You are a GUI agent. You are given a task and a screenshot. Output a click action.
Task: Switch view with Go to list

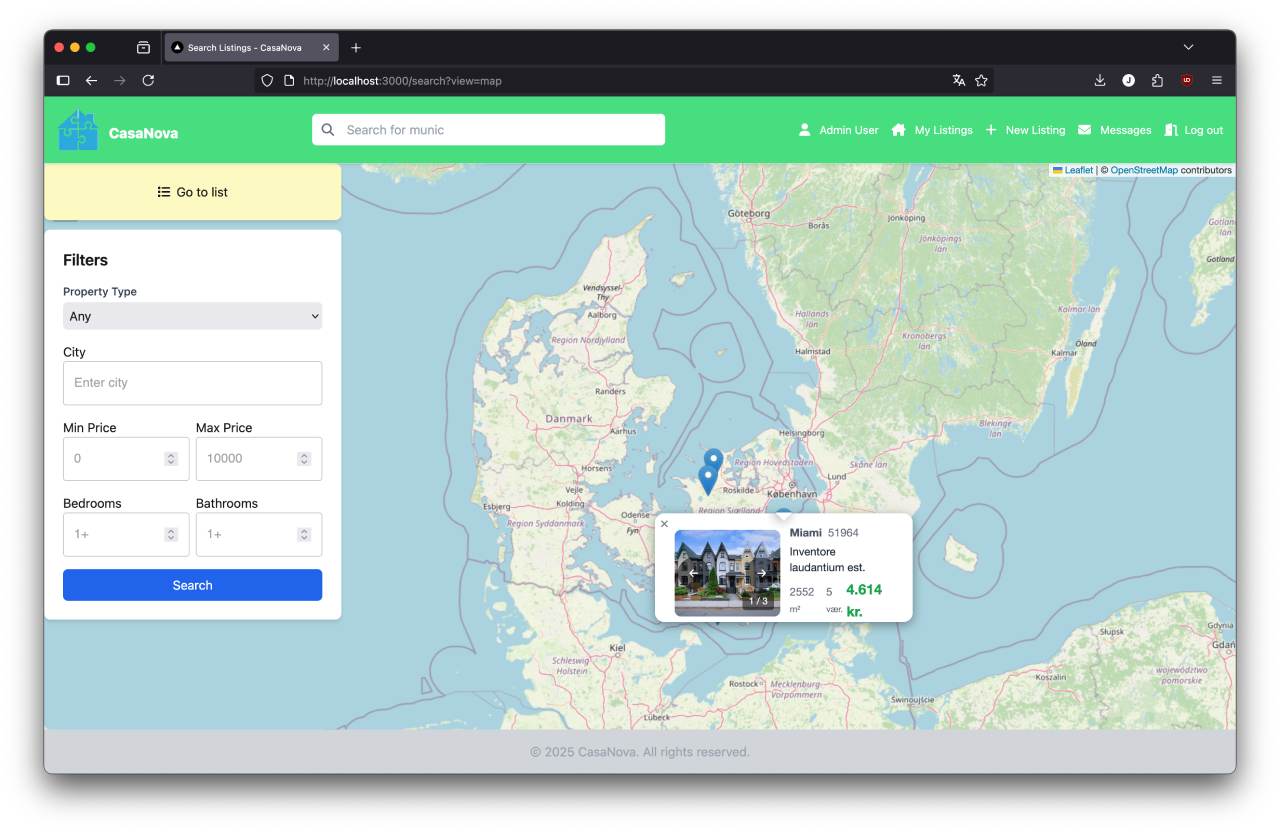point(192,192)
